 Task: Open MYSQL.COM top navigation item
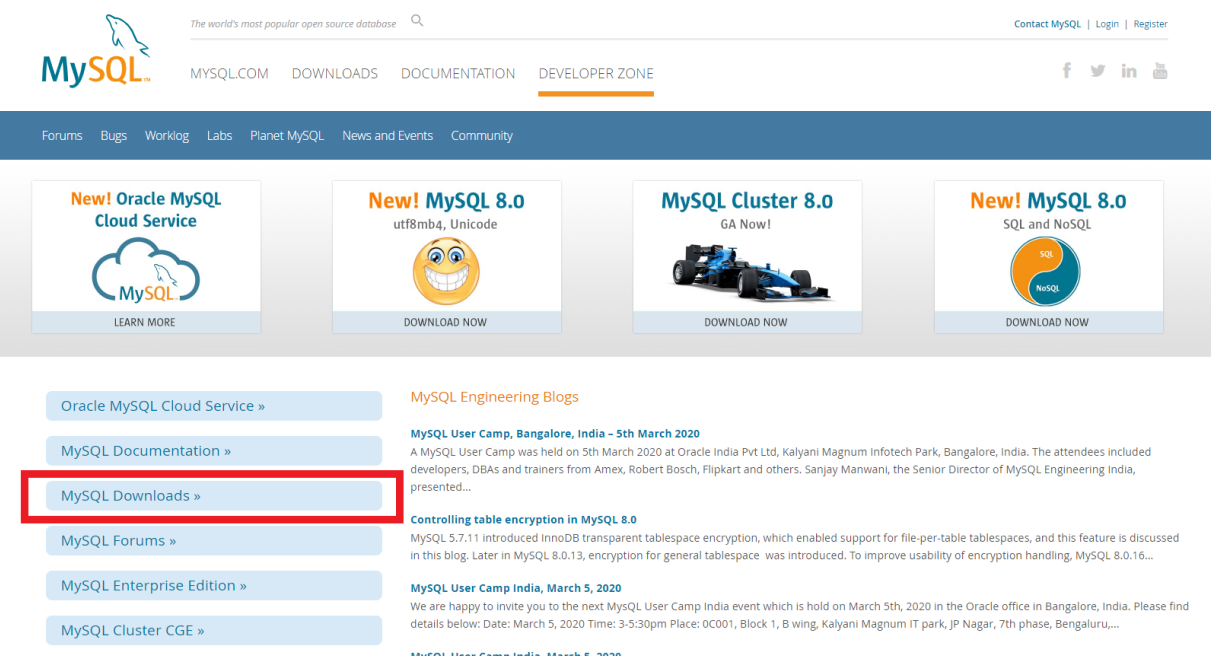pyautogui.click(x=229, y=73)
